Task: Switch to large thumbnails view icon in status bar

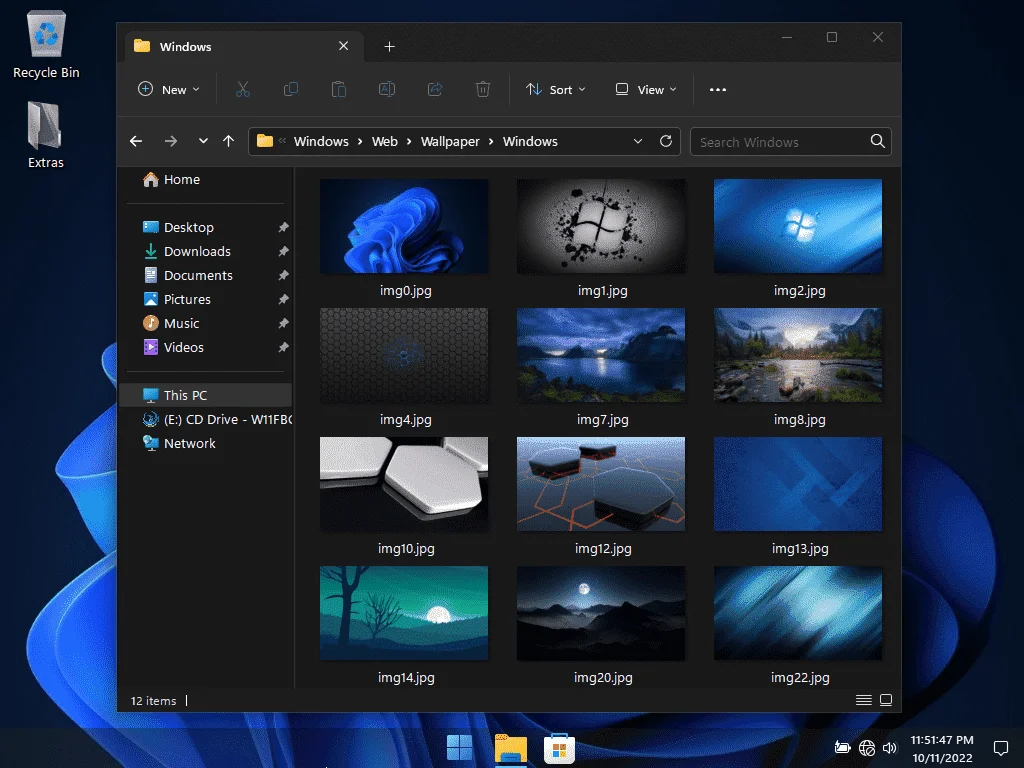Action: [886, 700]
